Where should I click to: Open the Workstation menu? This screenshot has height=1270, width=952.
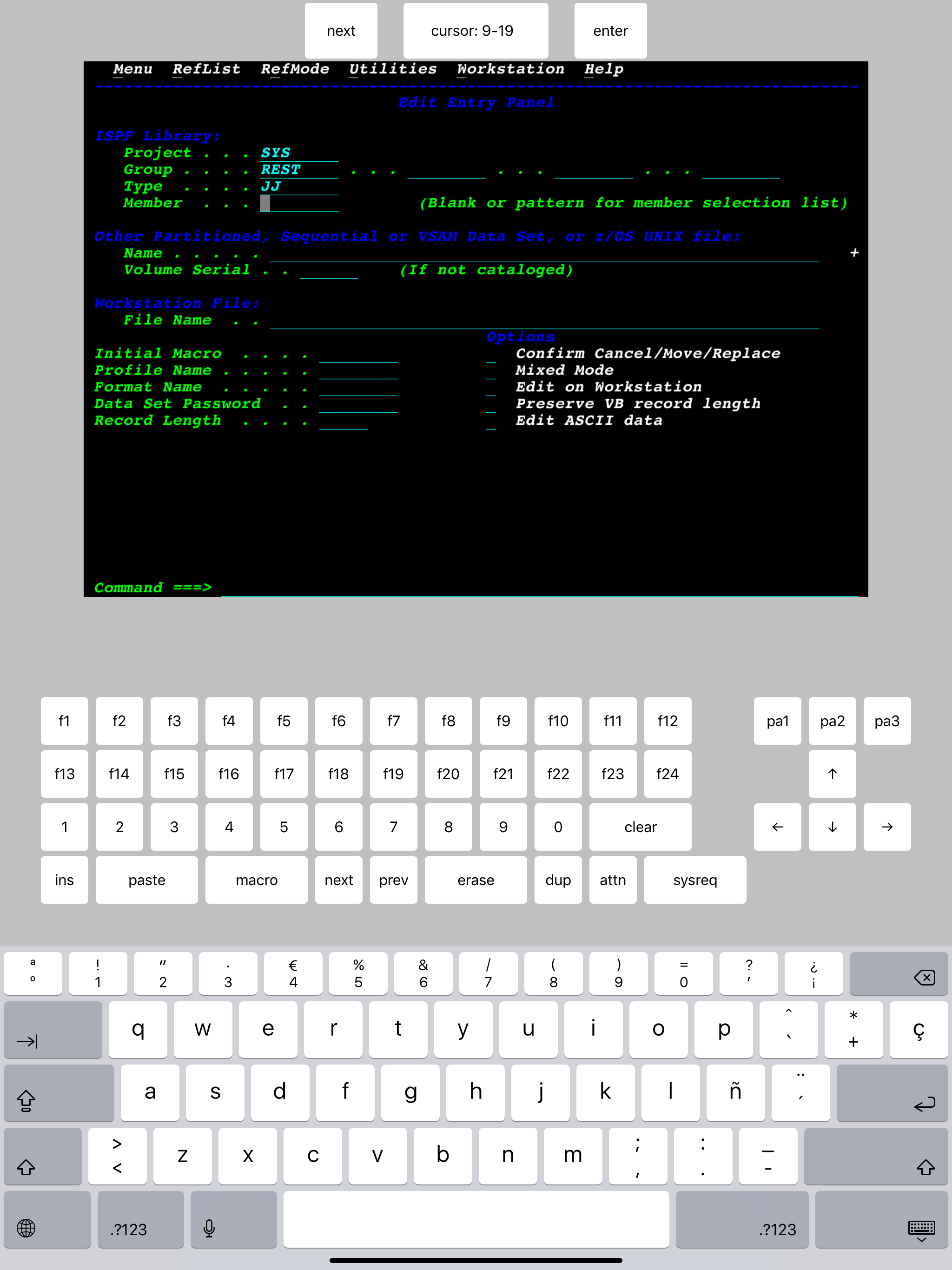point(510,69)
